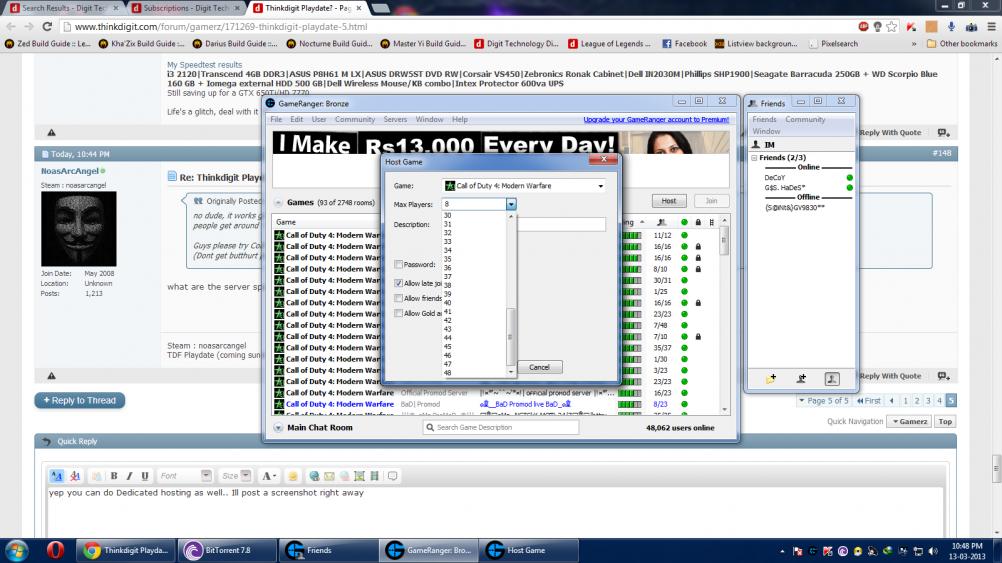The height and width of the screenshot is (563, 1002).
Task: Click the new folder icon in Friends panel
Action: point(770,379)
